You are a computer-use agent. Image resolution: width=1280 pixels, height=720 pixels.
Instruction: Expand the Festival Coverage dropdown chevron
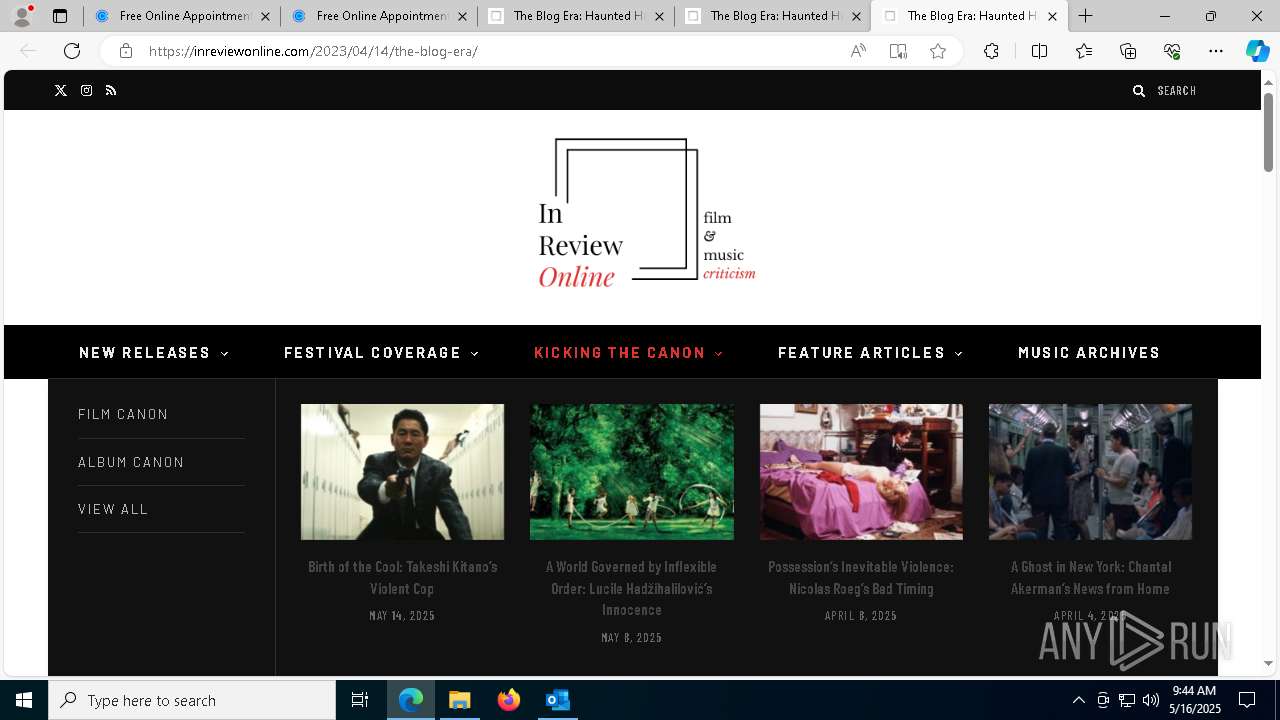pos(475,353)
